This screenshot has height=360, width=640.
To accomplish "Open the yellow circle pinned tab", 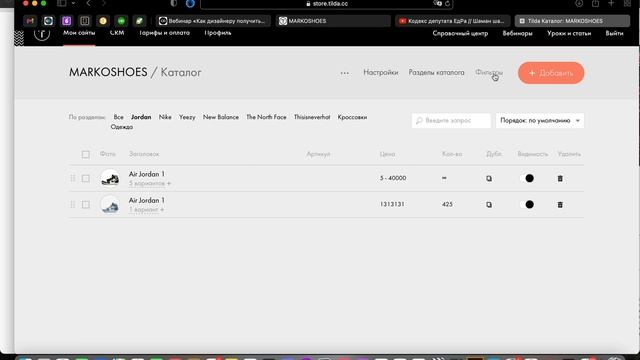I will pos(103,21).
